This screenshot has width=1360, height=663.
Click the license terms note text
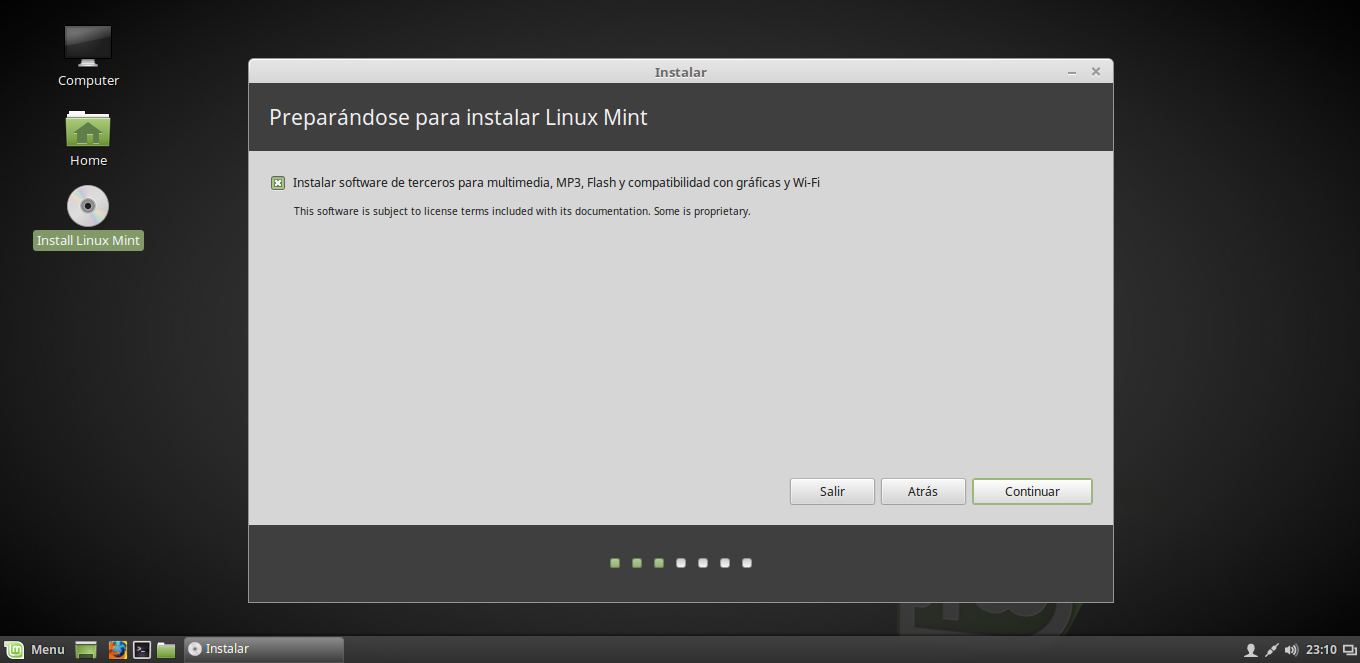522,211
